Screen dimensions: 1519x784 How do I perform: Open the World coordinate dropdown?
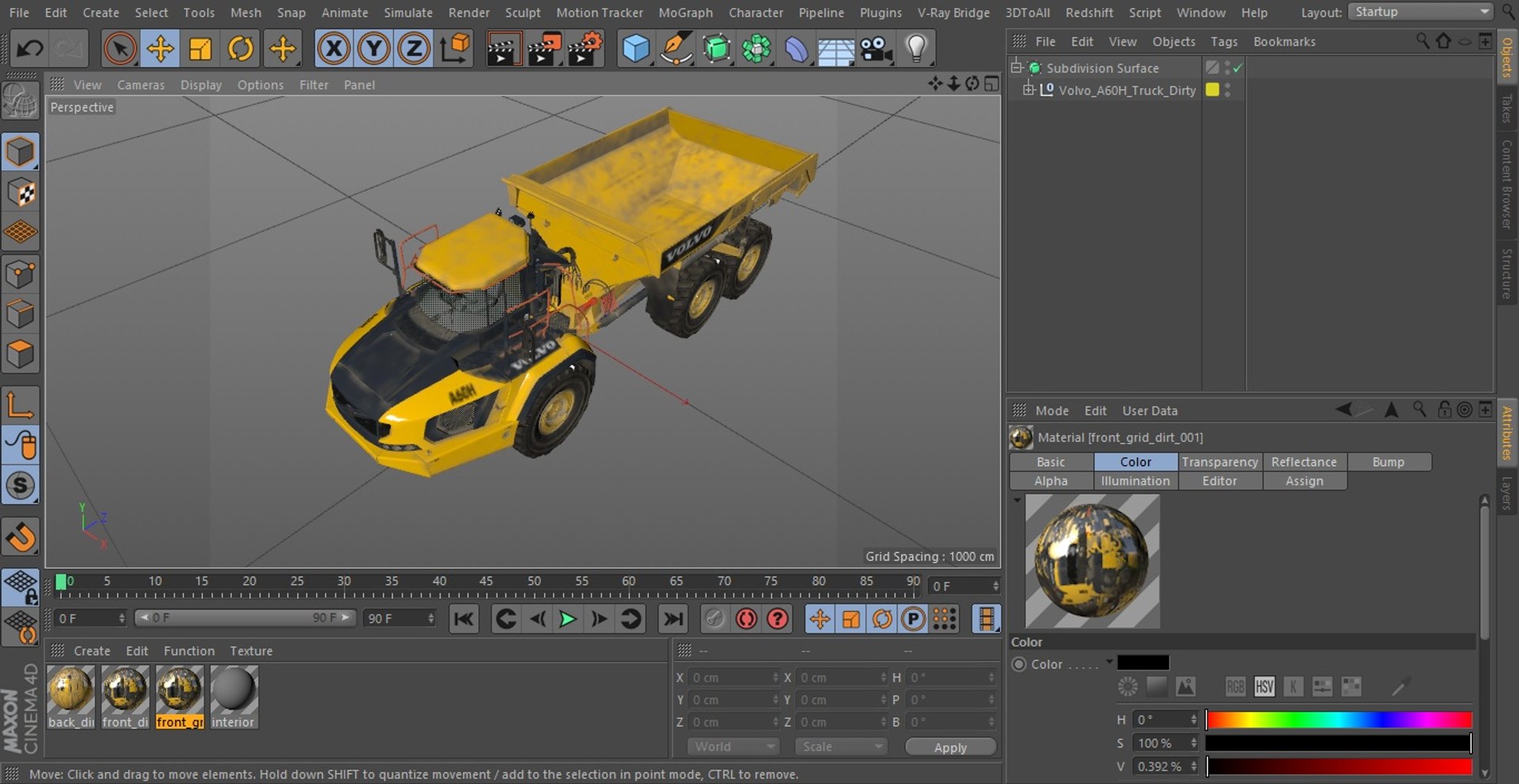(x=733, y=747)
